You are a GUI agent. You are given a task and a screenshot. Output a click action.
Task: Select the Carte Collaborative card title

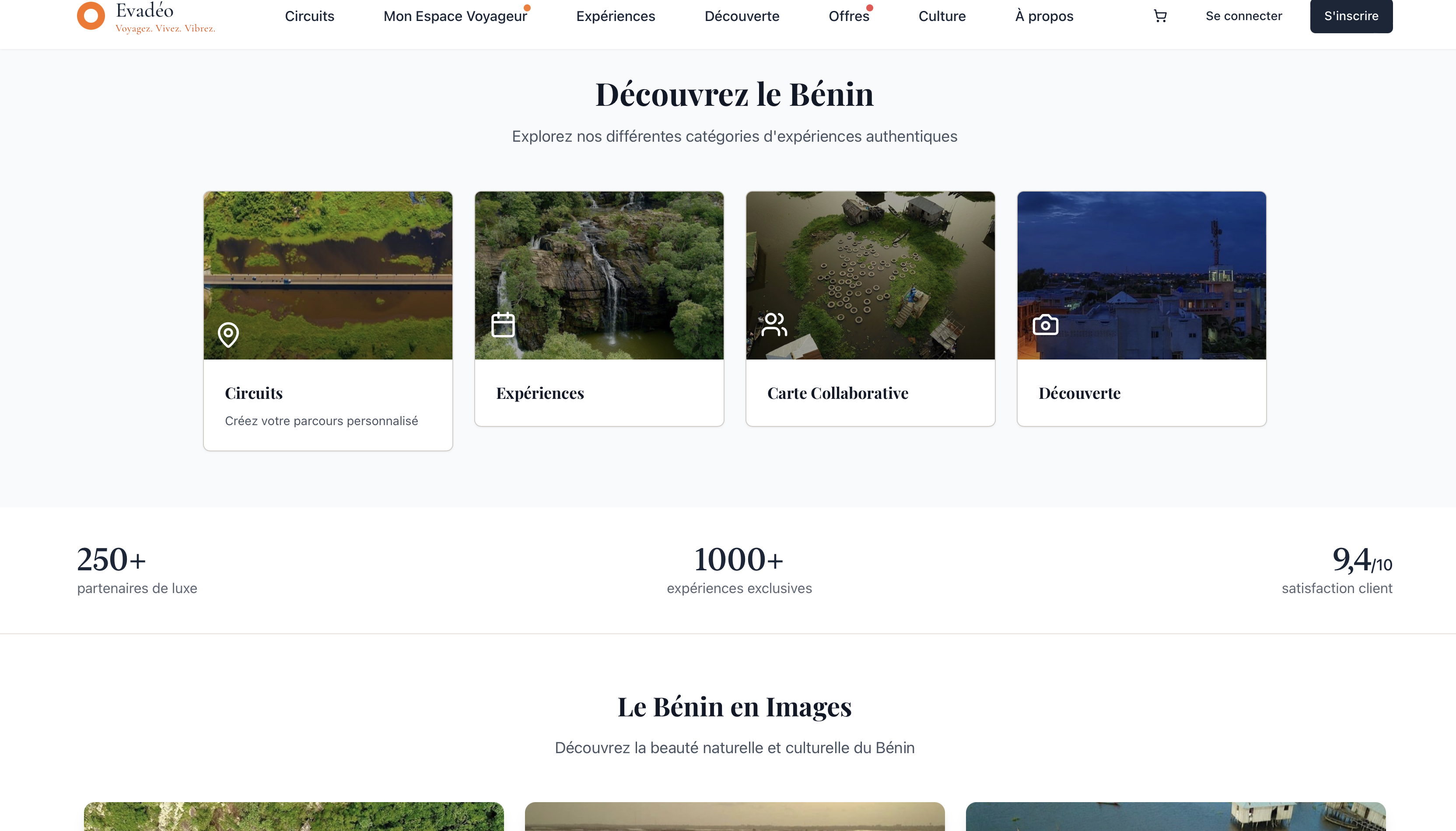(x=837, y=393)
